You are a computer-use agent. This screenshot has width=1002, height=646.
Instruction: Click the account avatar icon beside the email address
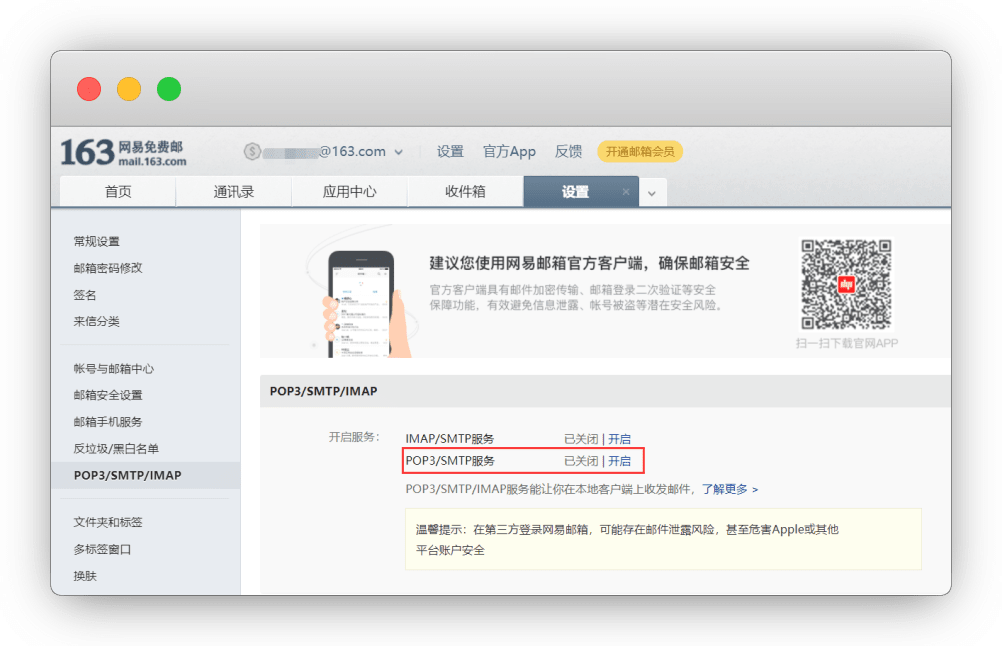(252, 152)
